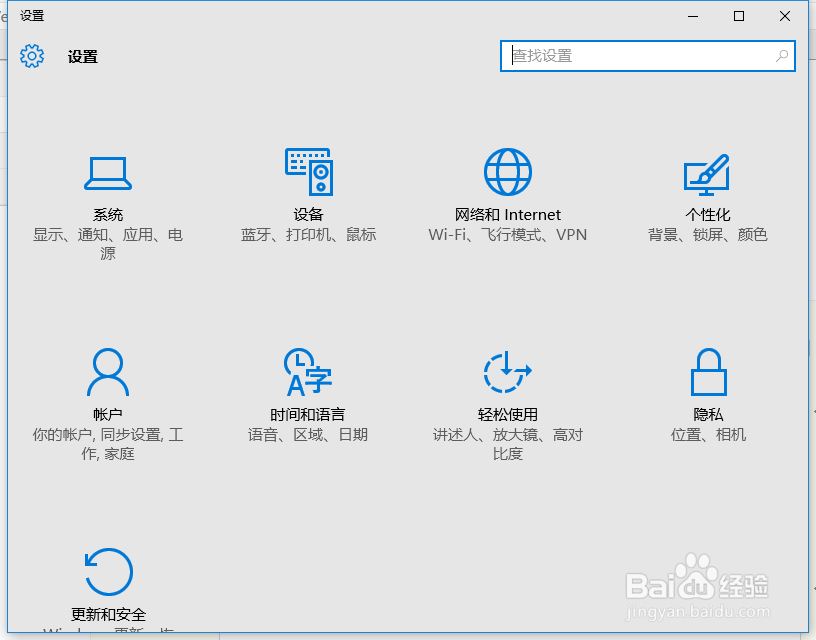The height and width of the screenshot is (640, 816).
Task: Open the 轻松使用 dashed circle icon
Action: (507, 372)
